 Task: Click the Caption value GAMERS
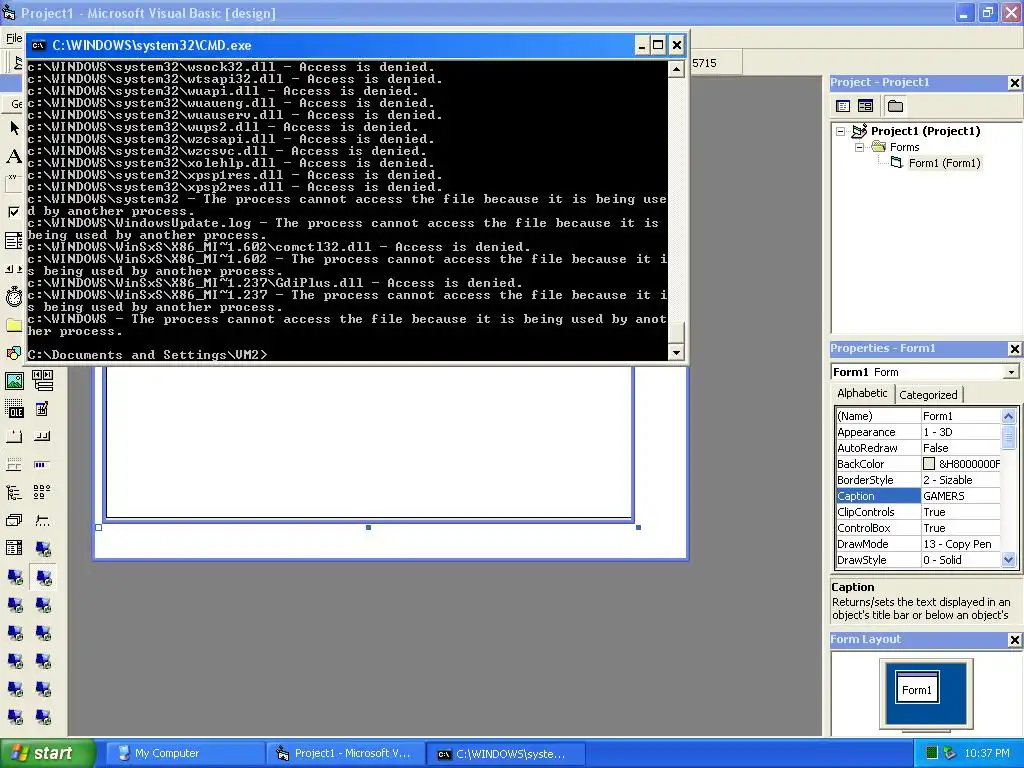[944, 496]
